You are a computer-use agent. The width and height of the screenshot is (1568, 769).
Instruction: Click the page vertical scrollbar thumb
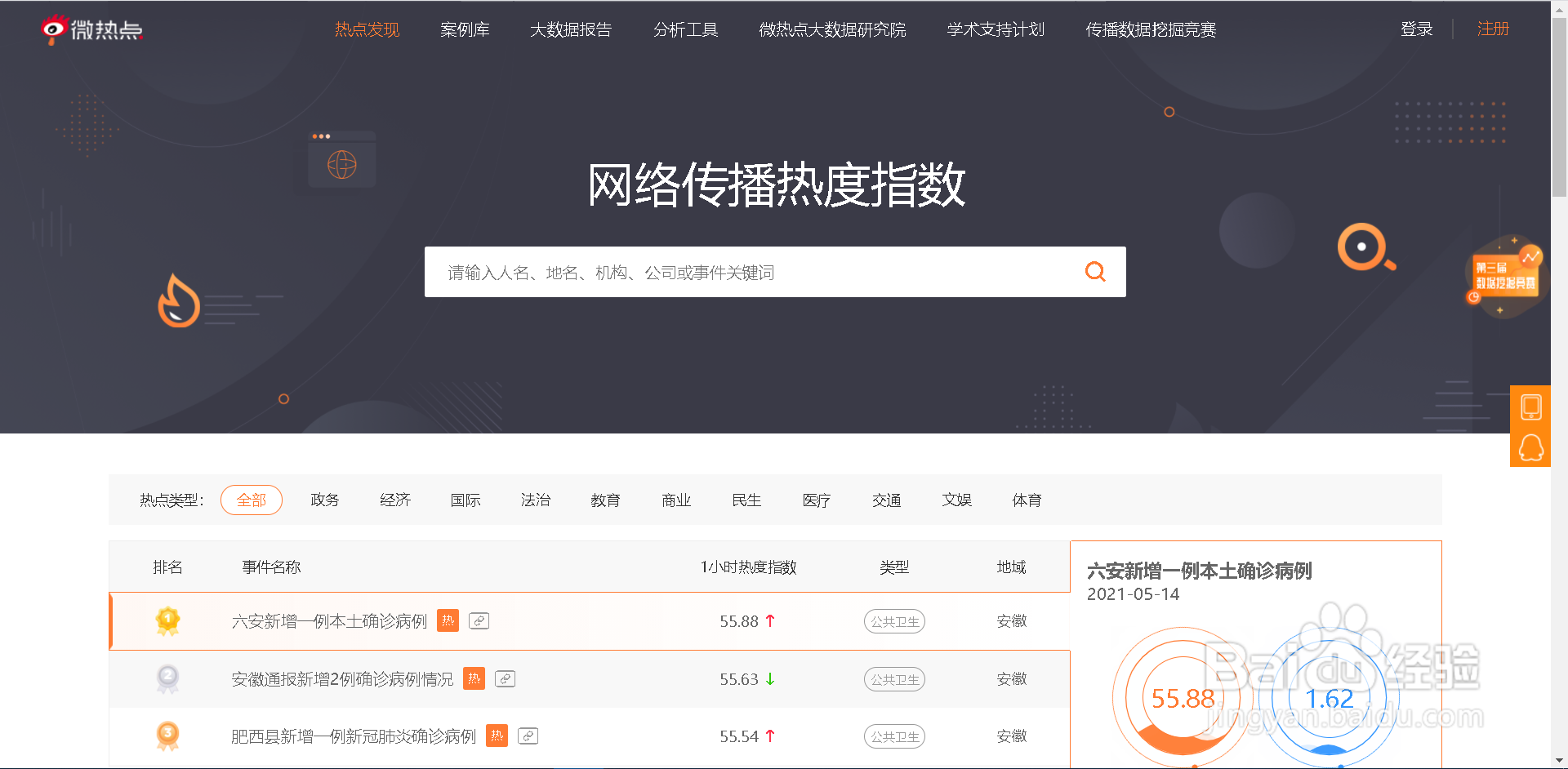pos(1559,106)
